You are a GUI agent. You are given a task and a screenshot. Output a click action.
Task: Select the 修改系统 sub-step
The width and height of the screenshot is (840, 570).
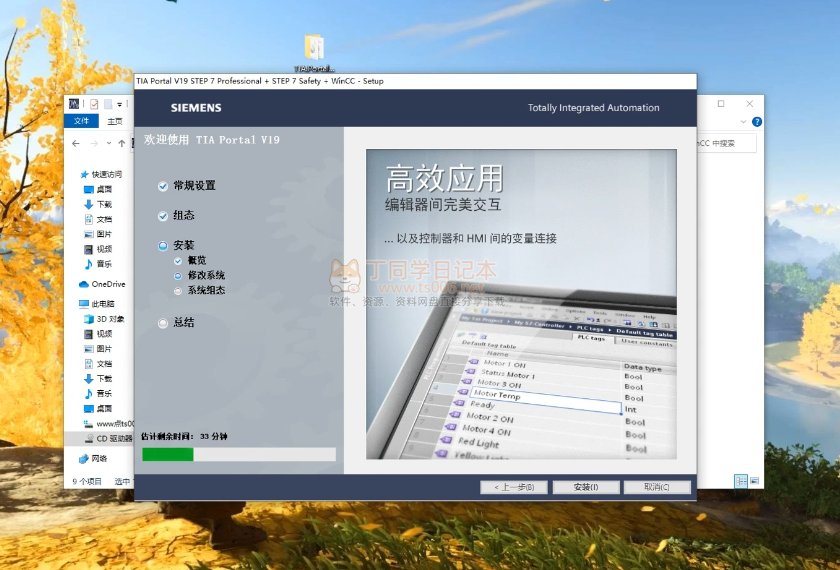click(x=199, y=275)
